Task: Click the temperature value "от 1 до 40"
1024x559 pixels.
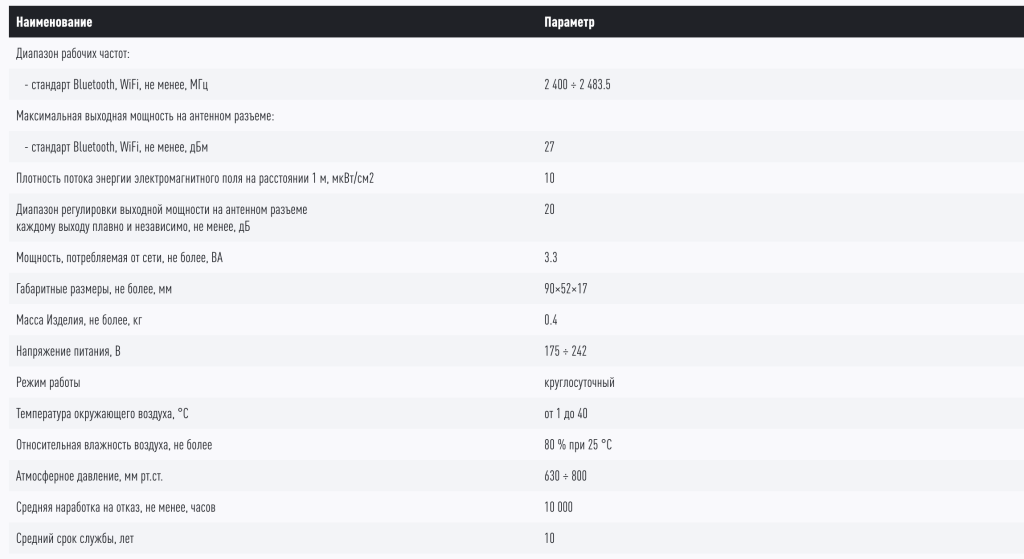Action: point(568,413)
